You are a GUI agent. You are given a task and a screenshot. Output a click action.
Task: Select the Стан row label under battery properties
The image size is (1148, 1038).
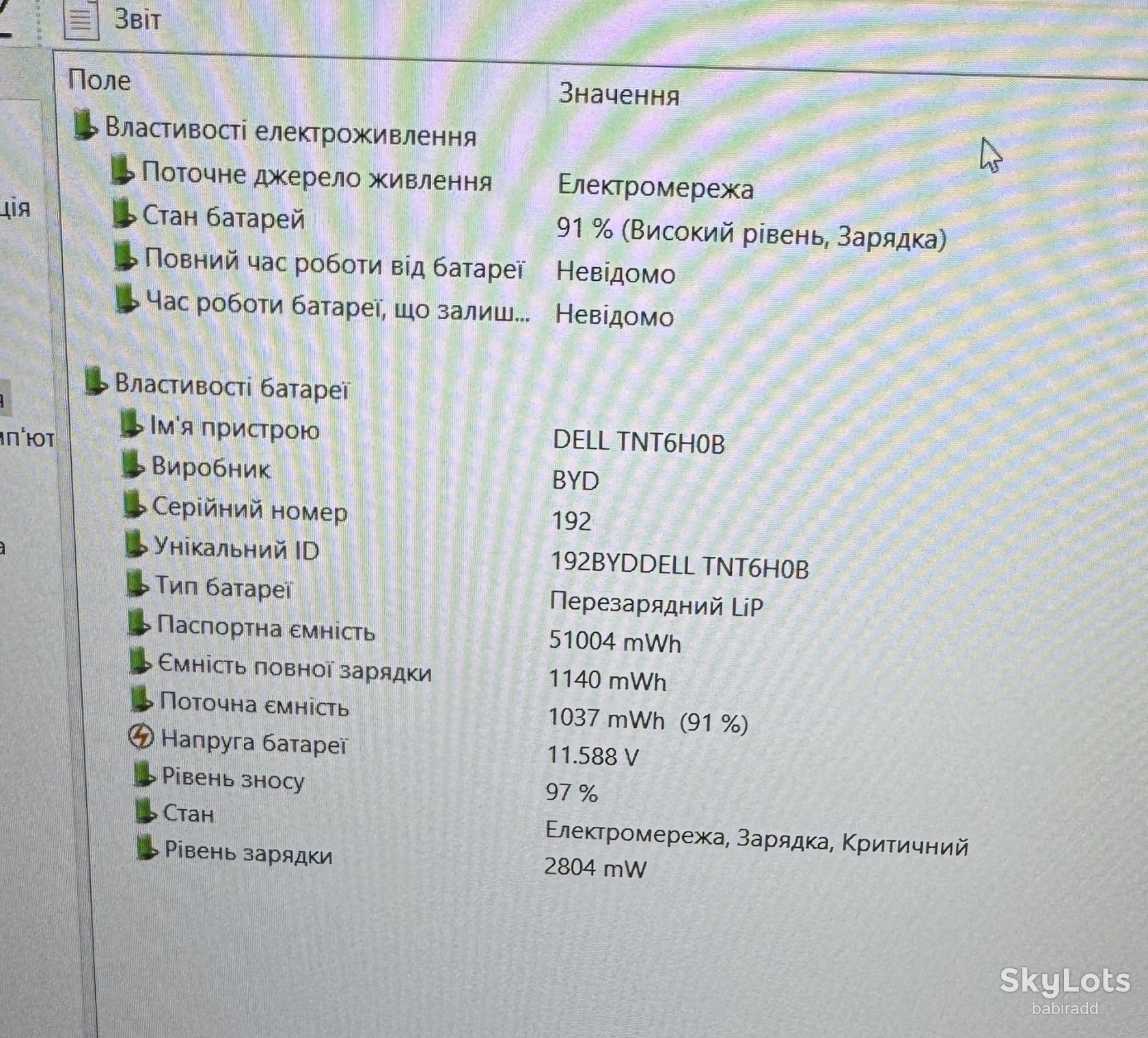(x=189, y=813)
